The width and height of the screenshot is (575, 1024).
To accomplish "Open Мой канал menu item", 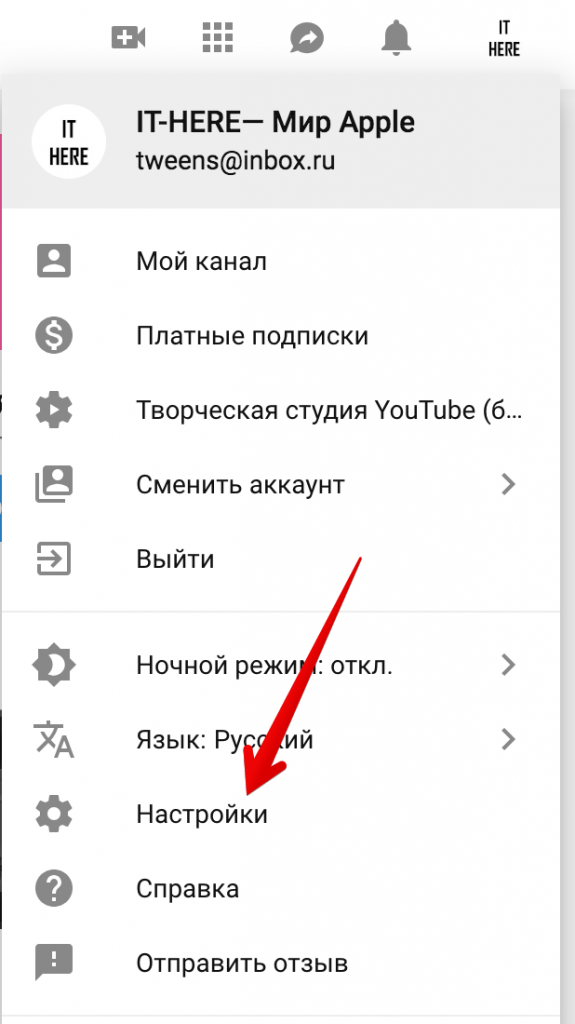I will pyautogui.click(x=281, y=261).
